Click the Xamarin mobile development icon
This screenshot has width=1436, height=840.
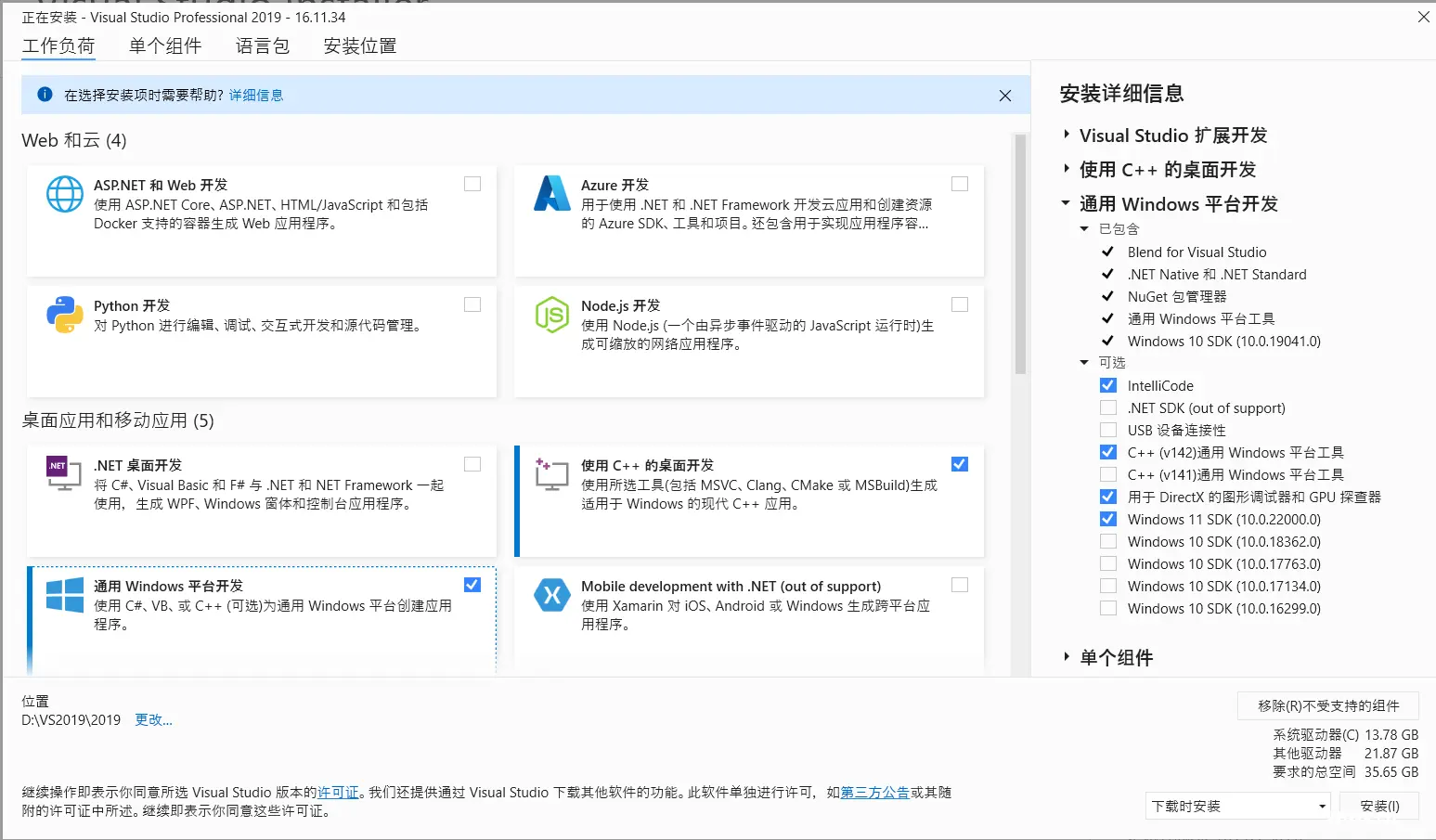(552, 595)
